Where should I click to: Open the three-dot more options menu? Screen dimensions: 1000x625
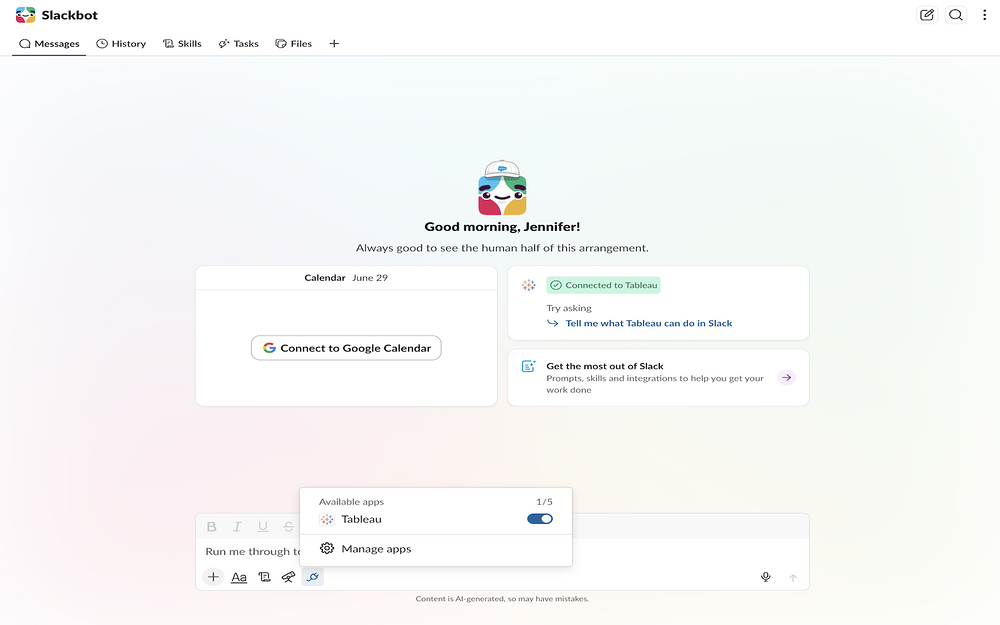click(984, 15)
